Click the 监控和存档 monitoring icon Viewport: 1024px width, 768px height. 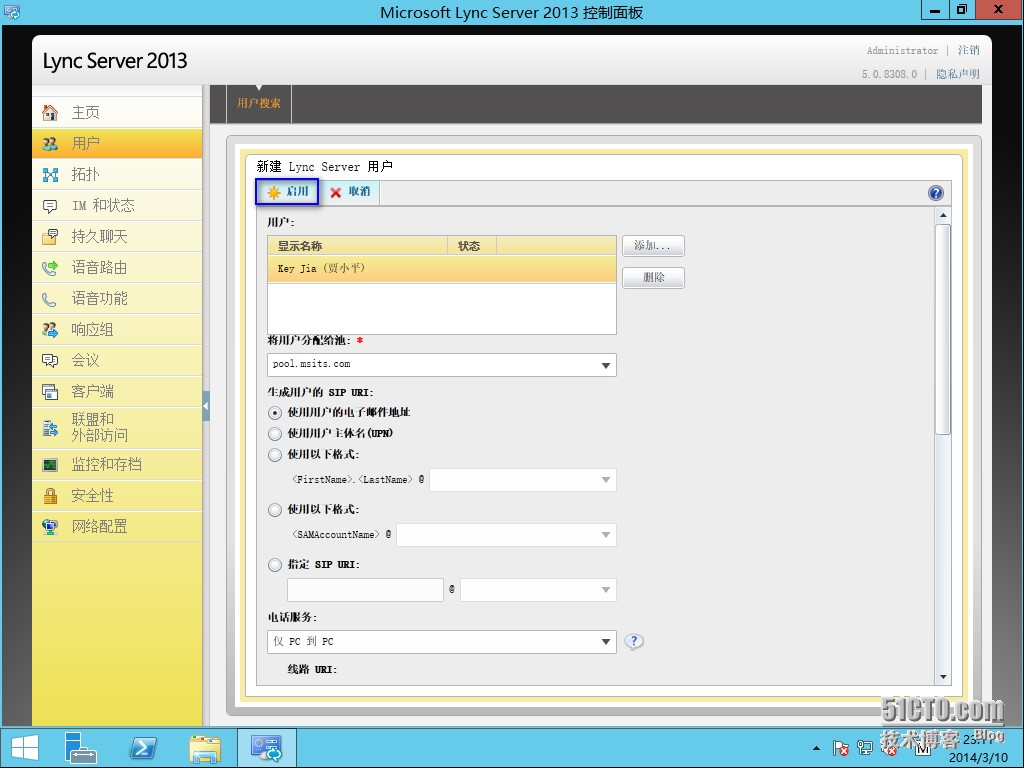point(50,465)
